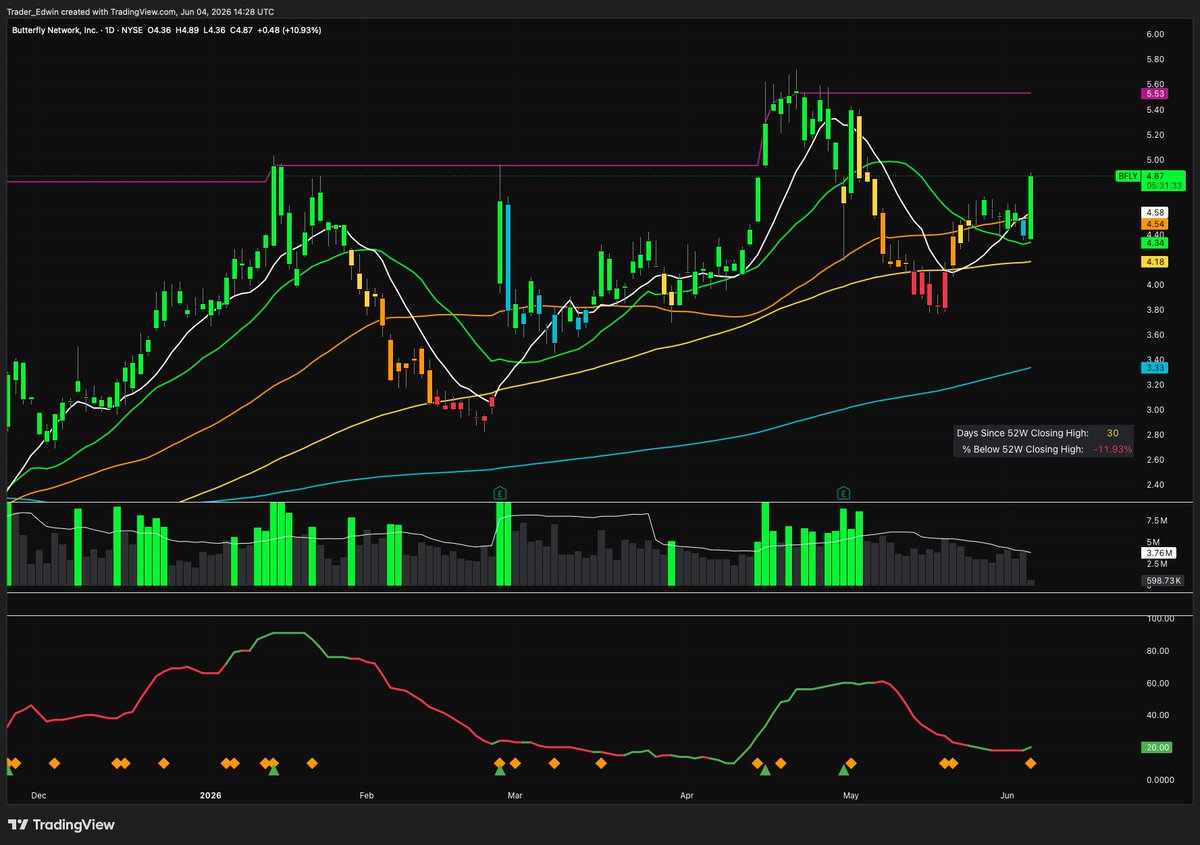The height and width of the screenshot is (845, 1200).
Task: Click the 4.00 price axis label
Action: 1155,285
